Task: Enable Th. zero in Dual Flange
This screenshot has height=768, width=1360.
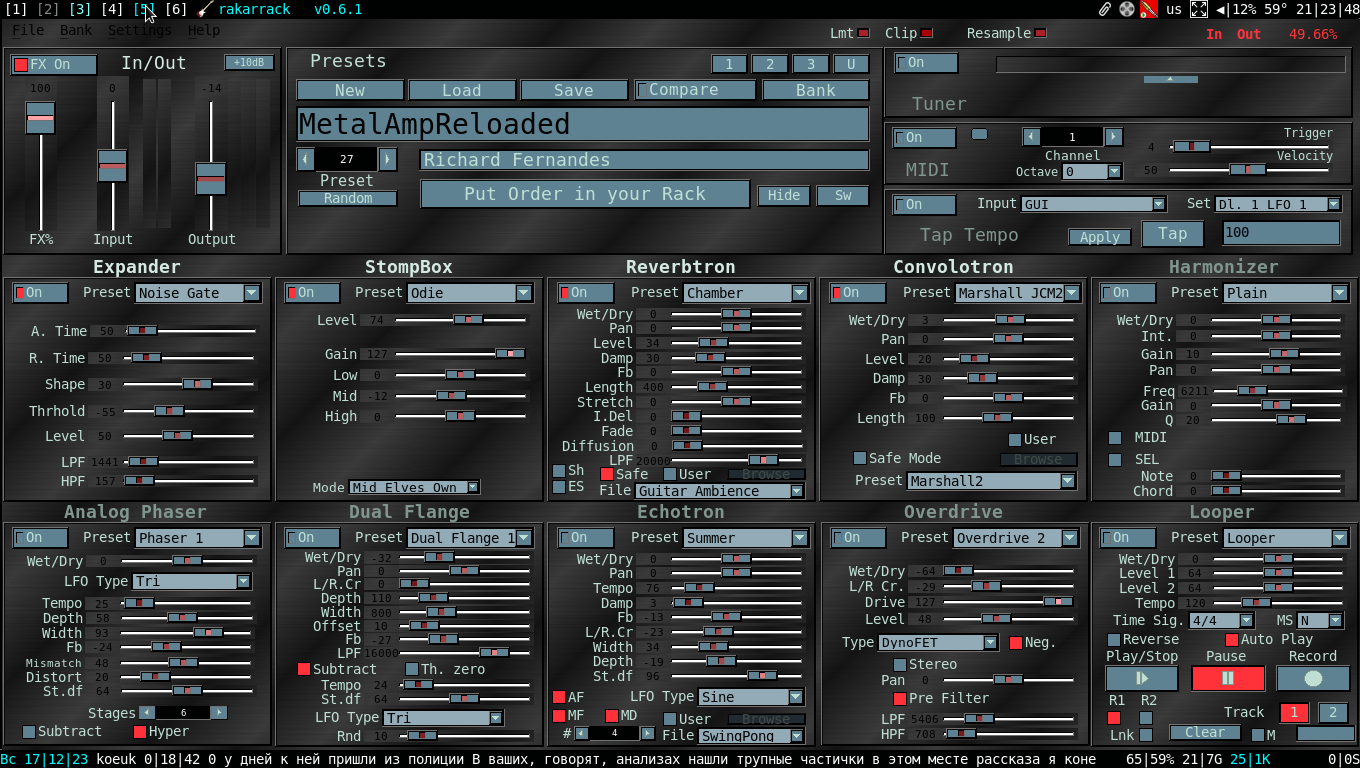Action: click(412, 669)
